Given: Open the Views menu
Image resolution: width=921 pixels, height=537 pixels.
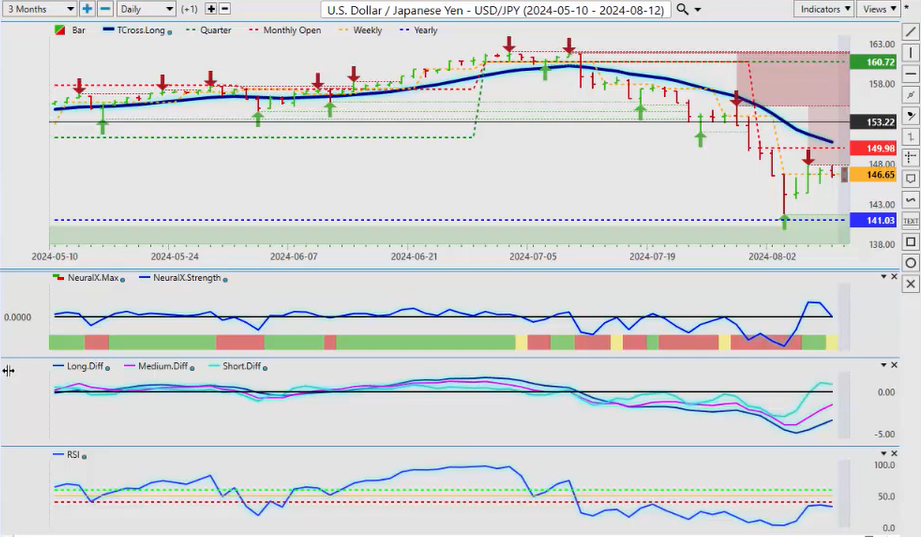Looking at the screenshot, I should [x=878, y=9].
